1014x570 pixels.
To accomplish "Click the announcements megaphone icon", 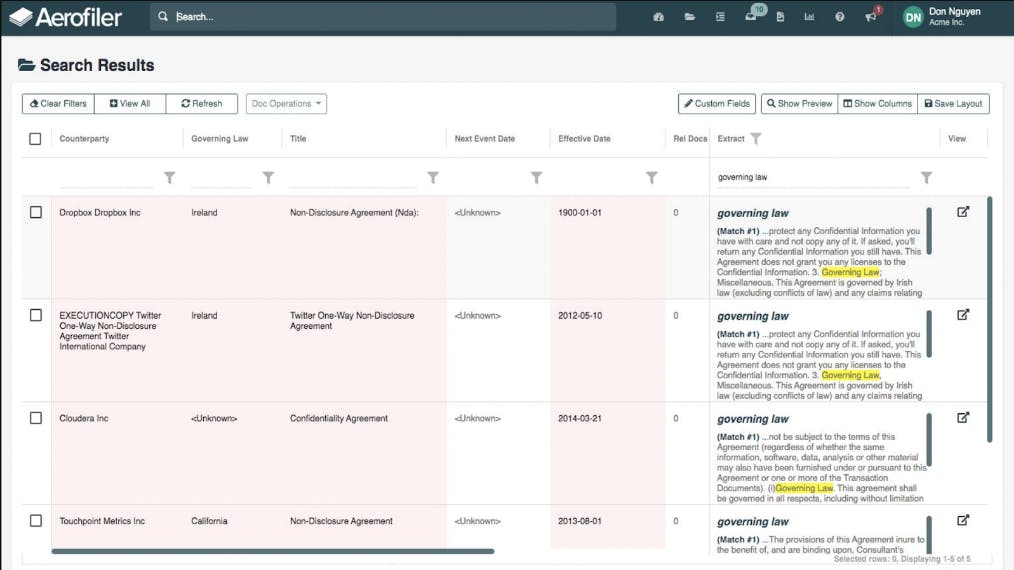I will tap(870, 17).
